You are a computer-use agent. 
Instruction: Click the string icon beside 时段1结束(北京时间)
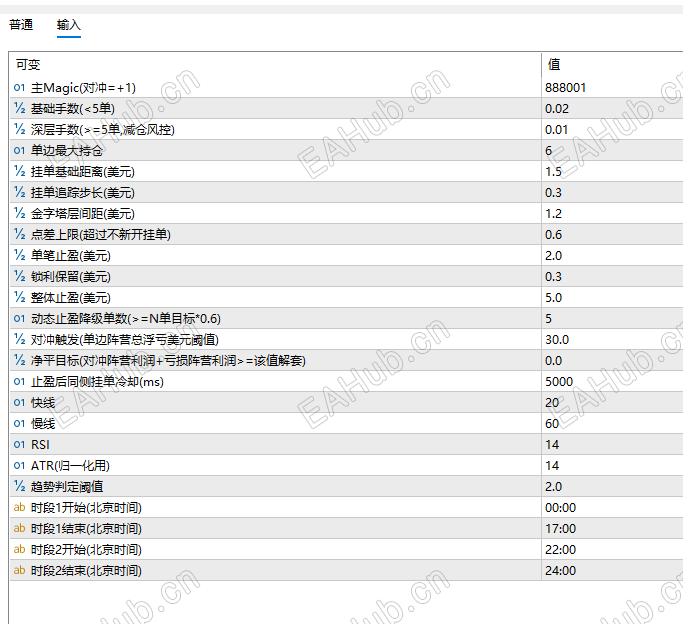point(20,528)
